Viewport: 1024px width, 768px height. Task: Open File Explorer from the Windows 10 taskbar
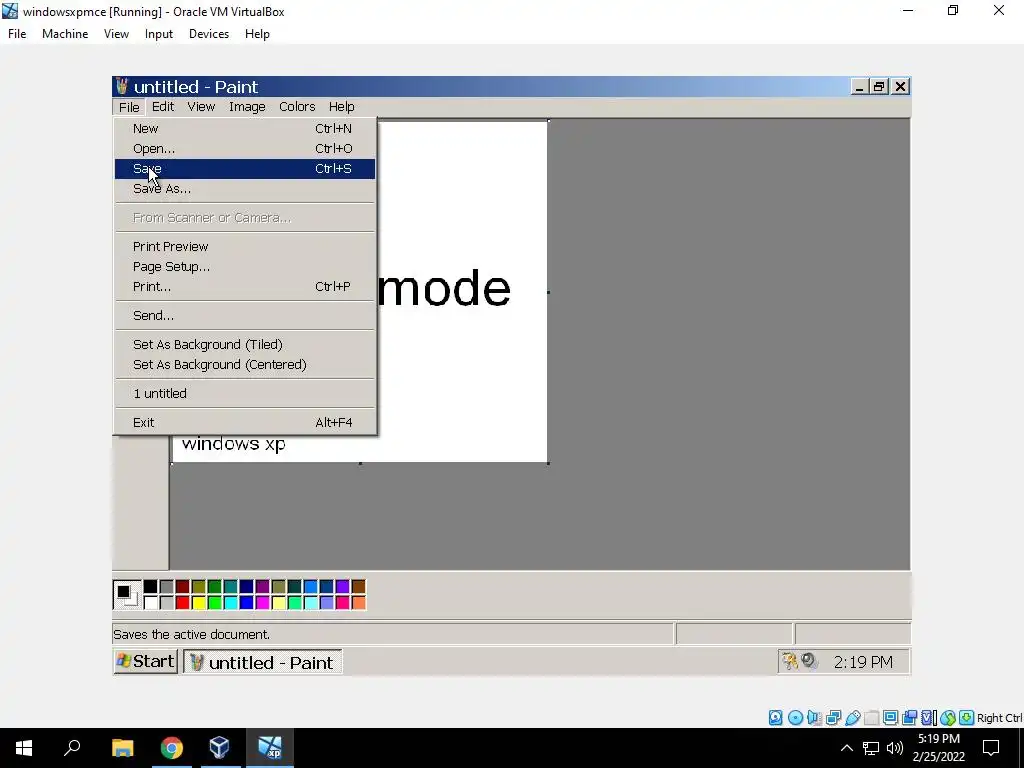point(122,748)
